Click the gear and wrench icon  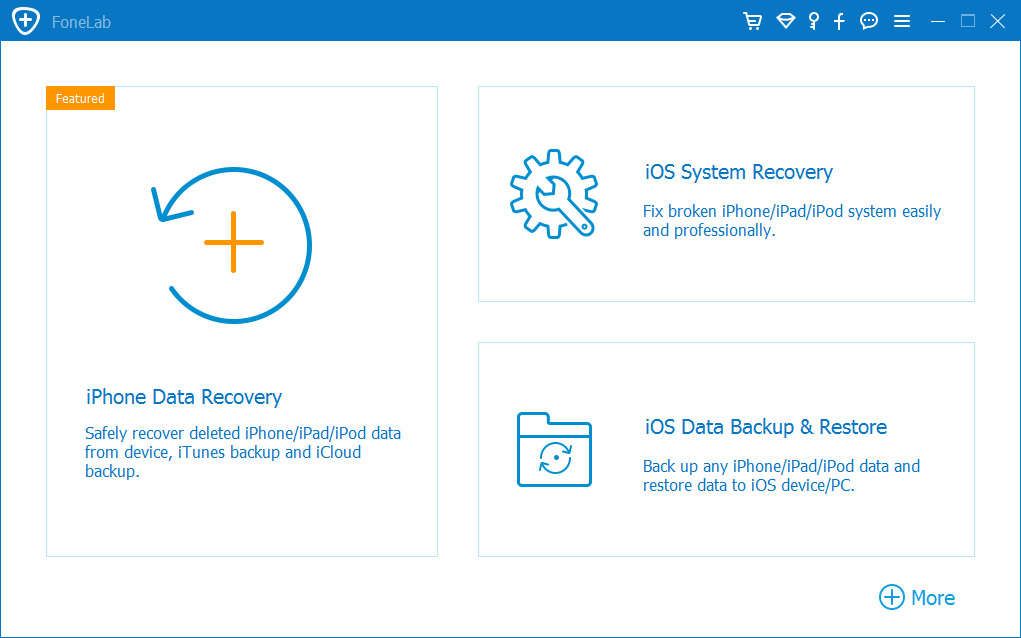553,193
